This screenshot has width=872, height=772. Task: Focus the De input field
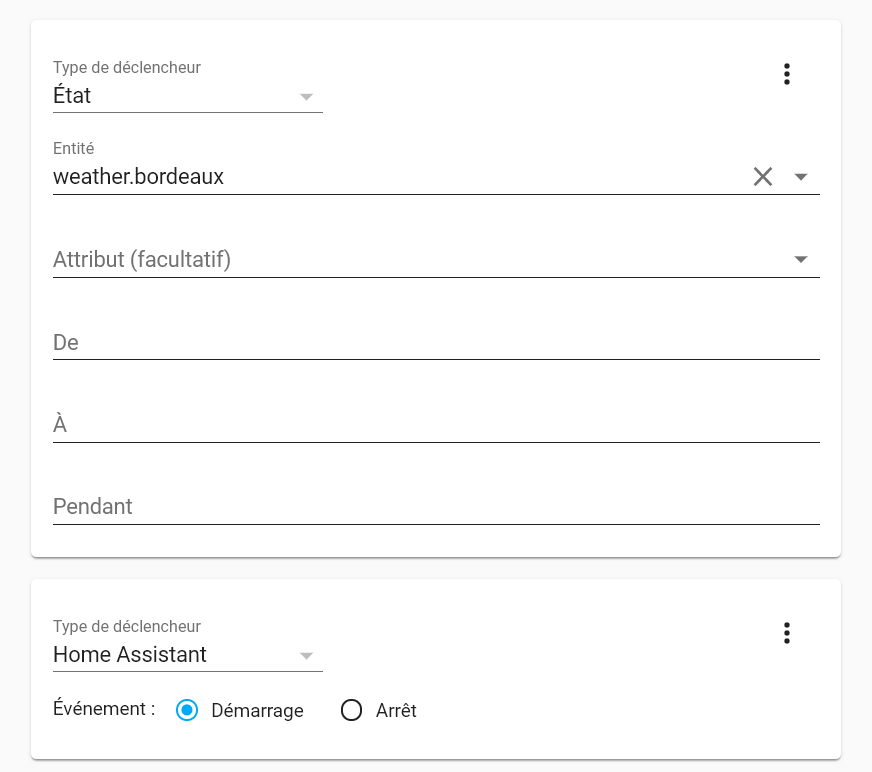coord(436,342)
